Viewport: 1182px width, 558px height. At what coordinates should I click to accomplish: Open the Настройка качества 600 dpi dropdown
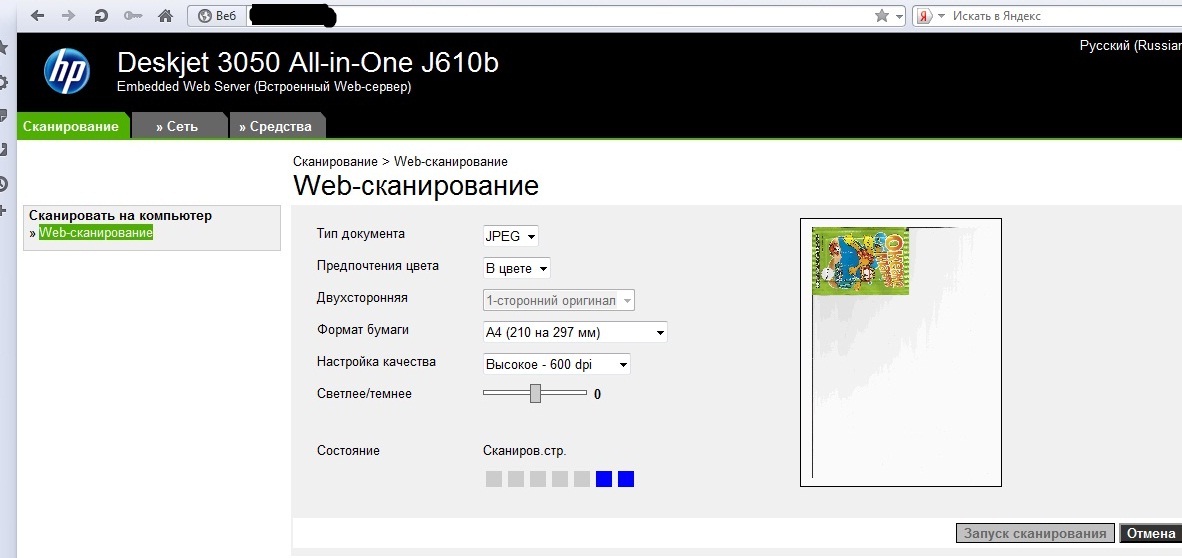point(556,365)
